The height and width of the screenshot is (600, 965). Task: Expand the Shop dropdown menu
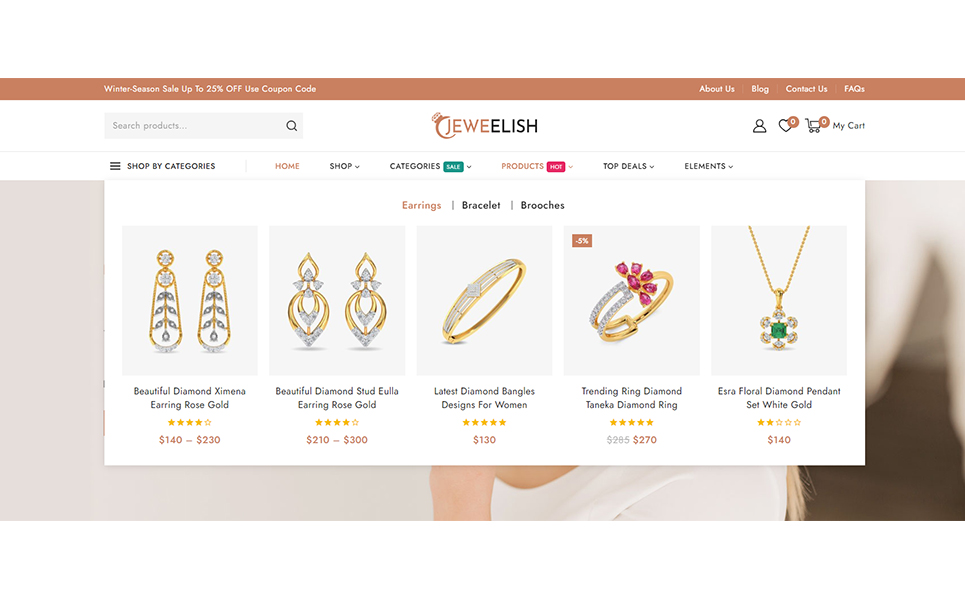click(344, 166)
